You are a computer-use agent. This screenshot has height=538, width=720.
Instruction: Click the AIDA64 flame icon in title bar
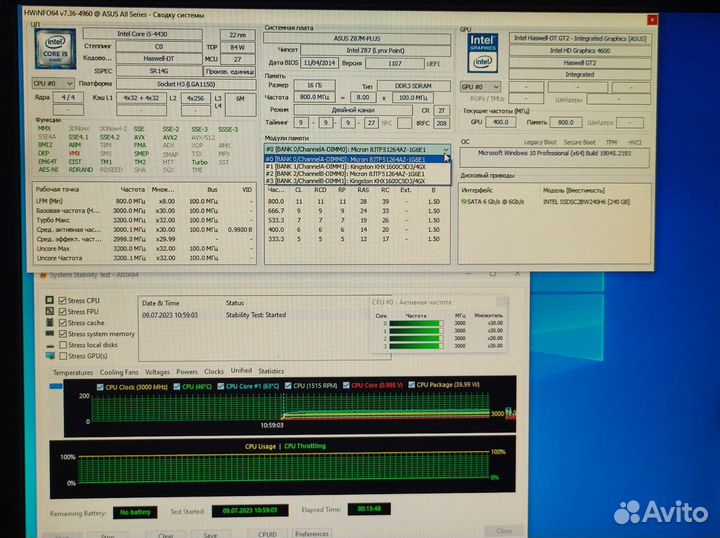point(43,275)
